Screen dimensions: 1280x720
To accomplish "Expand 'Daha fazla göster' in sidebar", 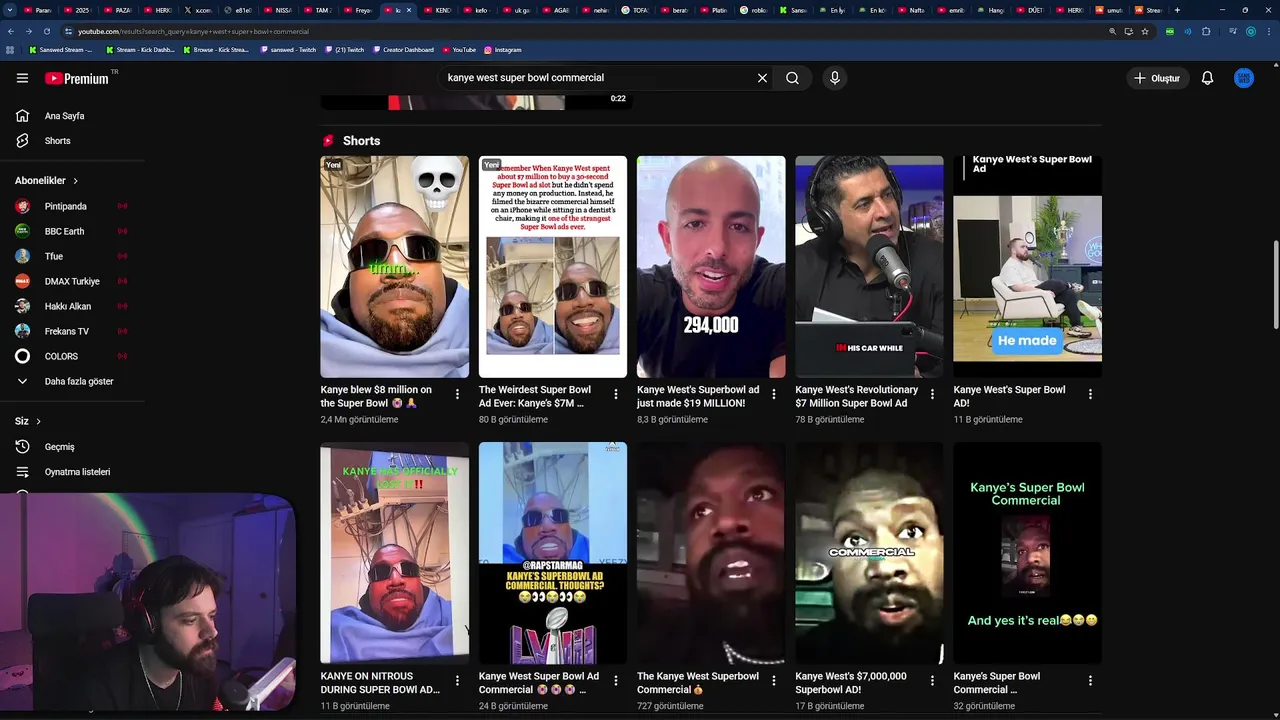I will pos(72,381).
